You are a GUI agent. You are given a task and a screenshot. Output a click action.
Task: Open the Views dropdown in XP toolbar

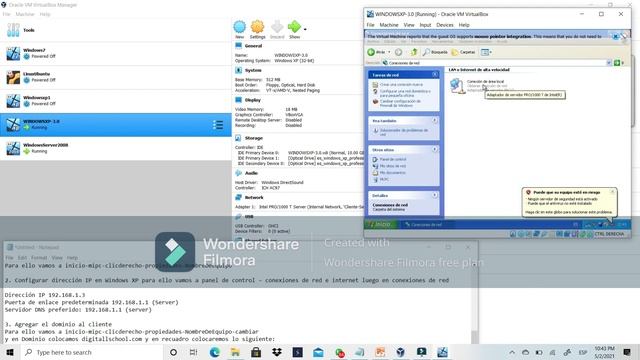point(486,52)
